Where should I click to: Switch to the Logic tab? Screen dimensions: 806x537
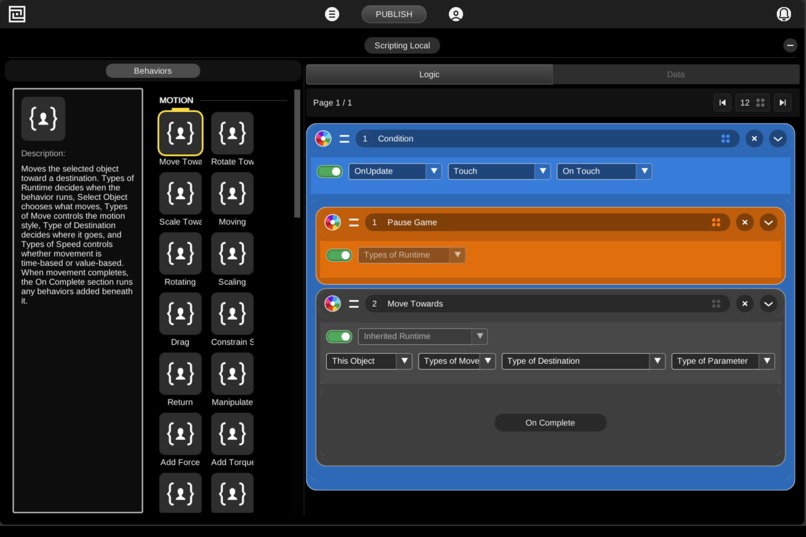coord(429,75)
